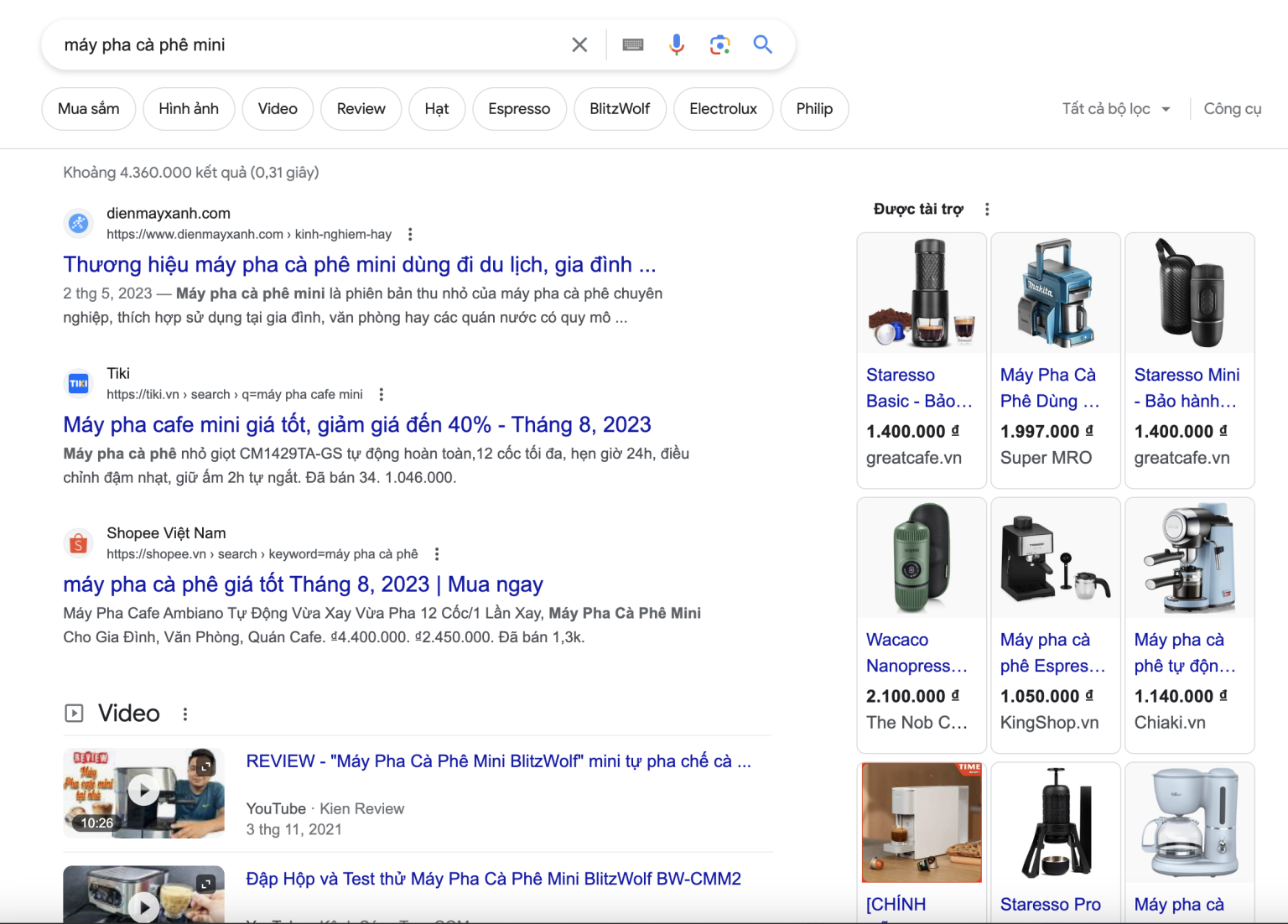This screenshot has height=924, width=1288.
Task: Click into the search input field
Action: pyautogui.click(x=310, y=44)
